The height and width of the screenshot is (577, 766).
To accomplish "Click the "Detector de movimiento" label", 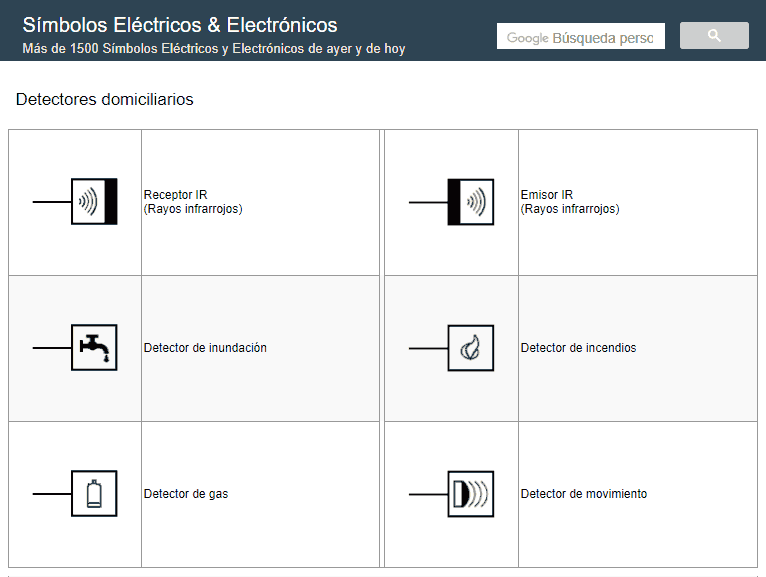I will coord(583,494).
